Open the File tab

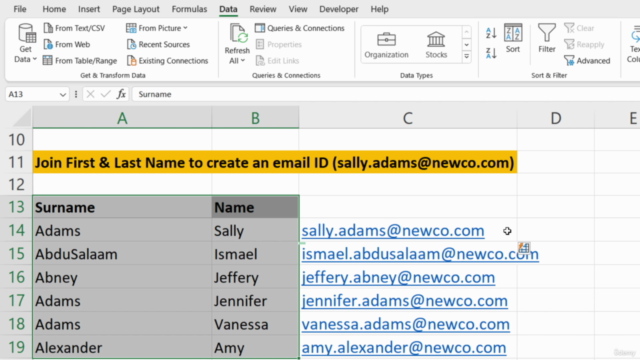20,9
